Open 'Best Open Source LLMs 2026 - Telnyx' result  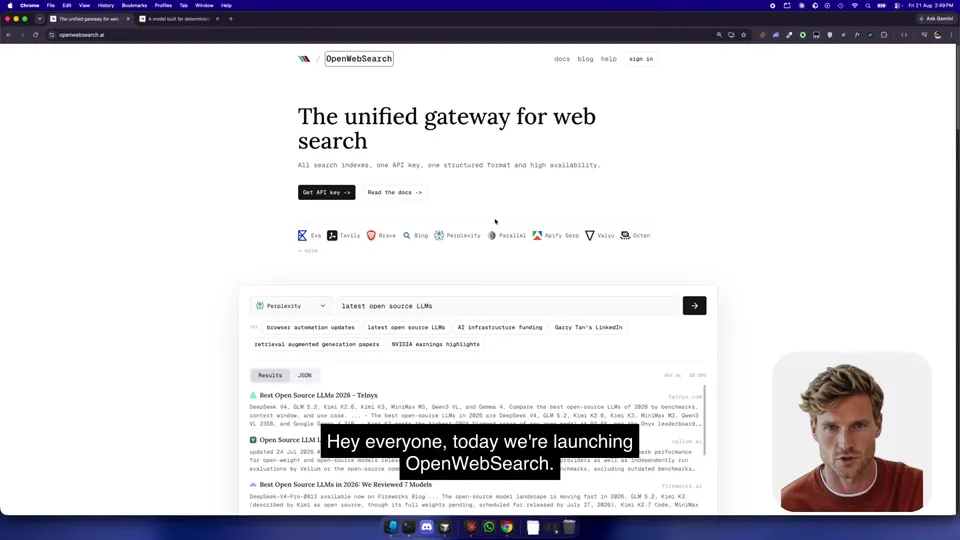click(318, 396)
